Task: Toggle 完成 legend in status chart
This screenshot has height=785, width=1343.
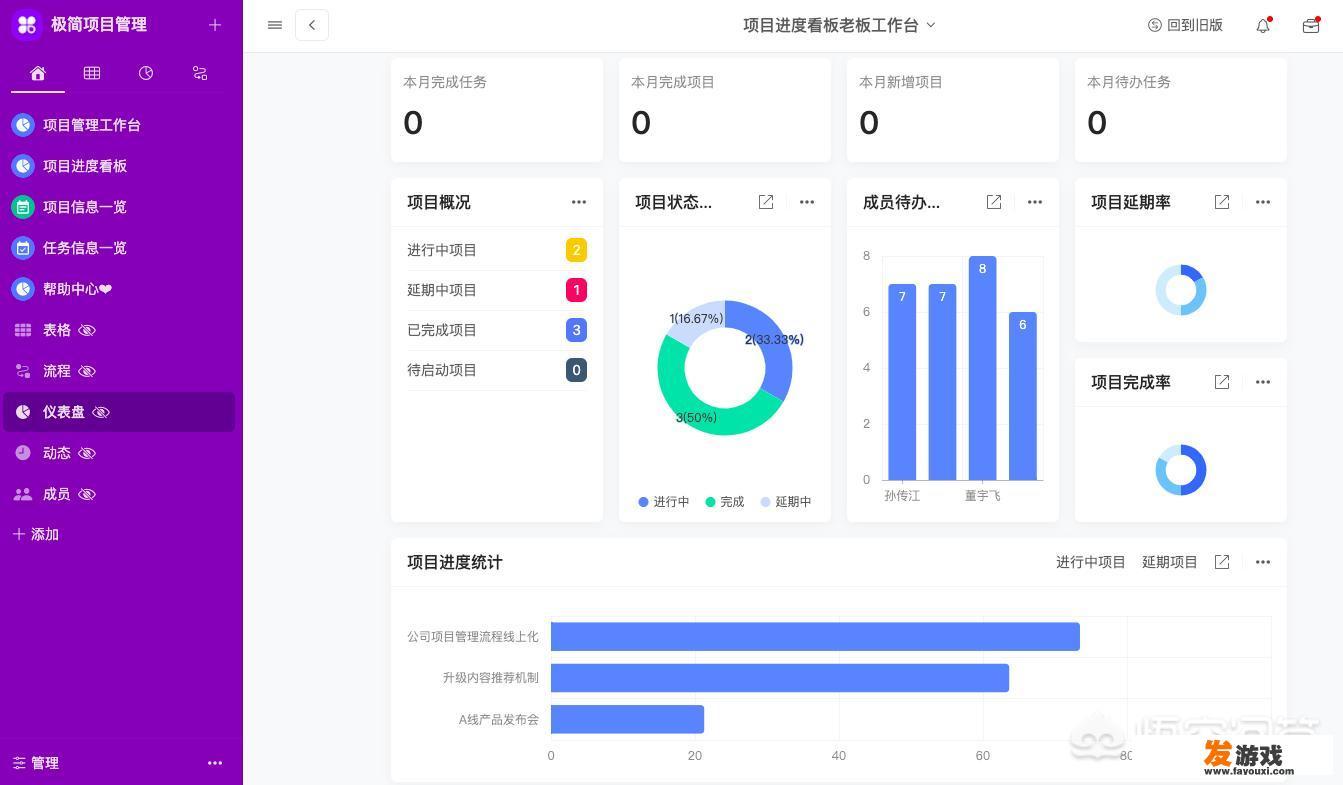Action: (725, 502)
